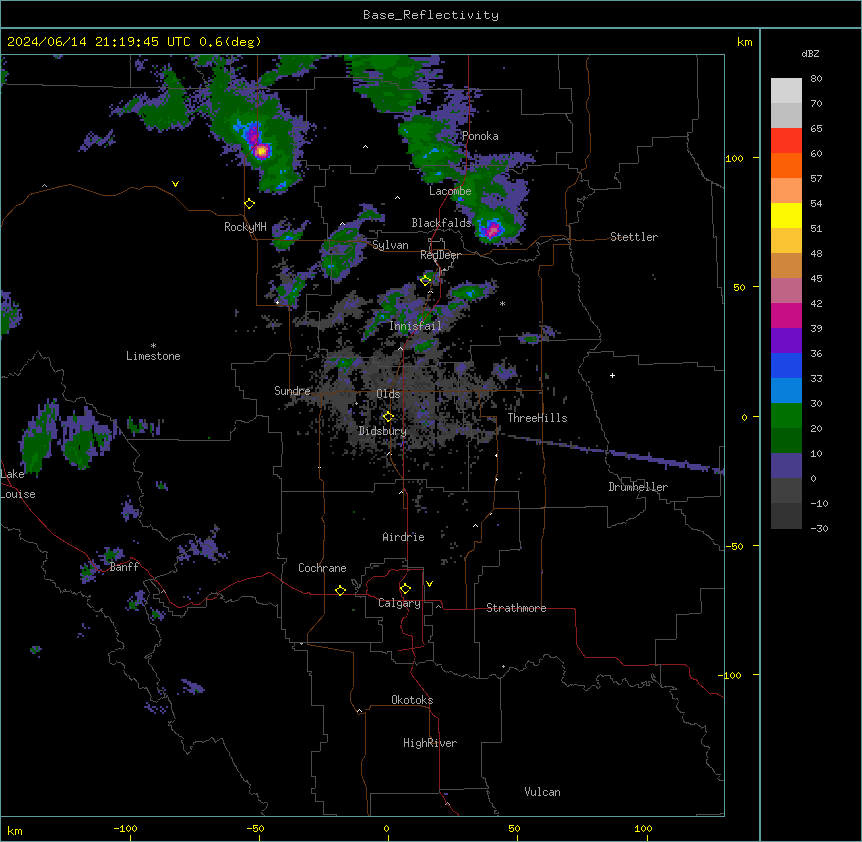Click the Strathmore town label
Screen dimensions: 862x842
pos(516,608)
